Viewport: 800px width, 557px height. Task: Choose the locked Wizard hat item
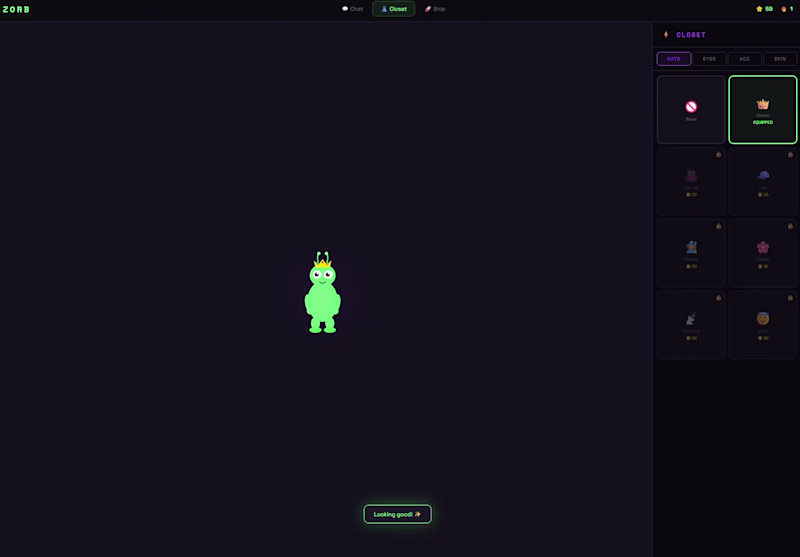coord(691,253)
